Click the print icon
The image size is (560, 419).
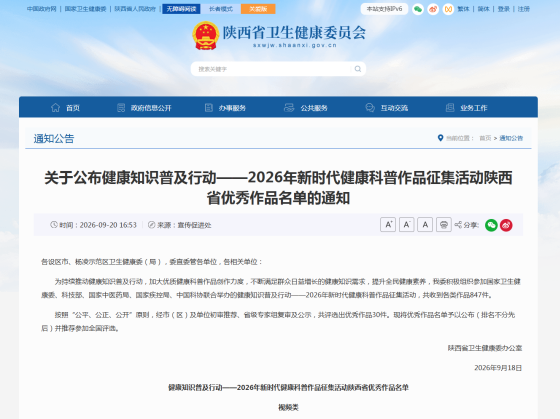point(444,225)
